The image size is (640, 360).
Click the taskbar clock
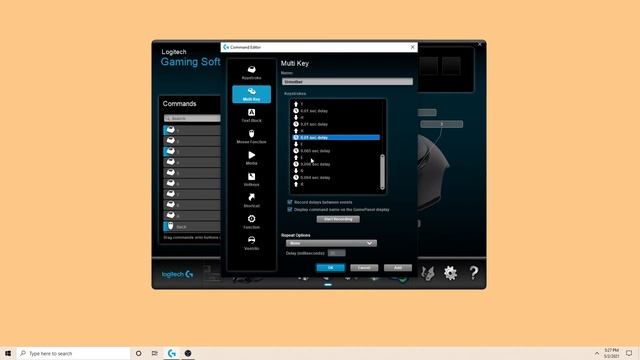pos(611,353)
